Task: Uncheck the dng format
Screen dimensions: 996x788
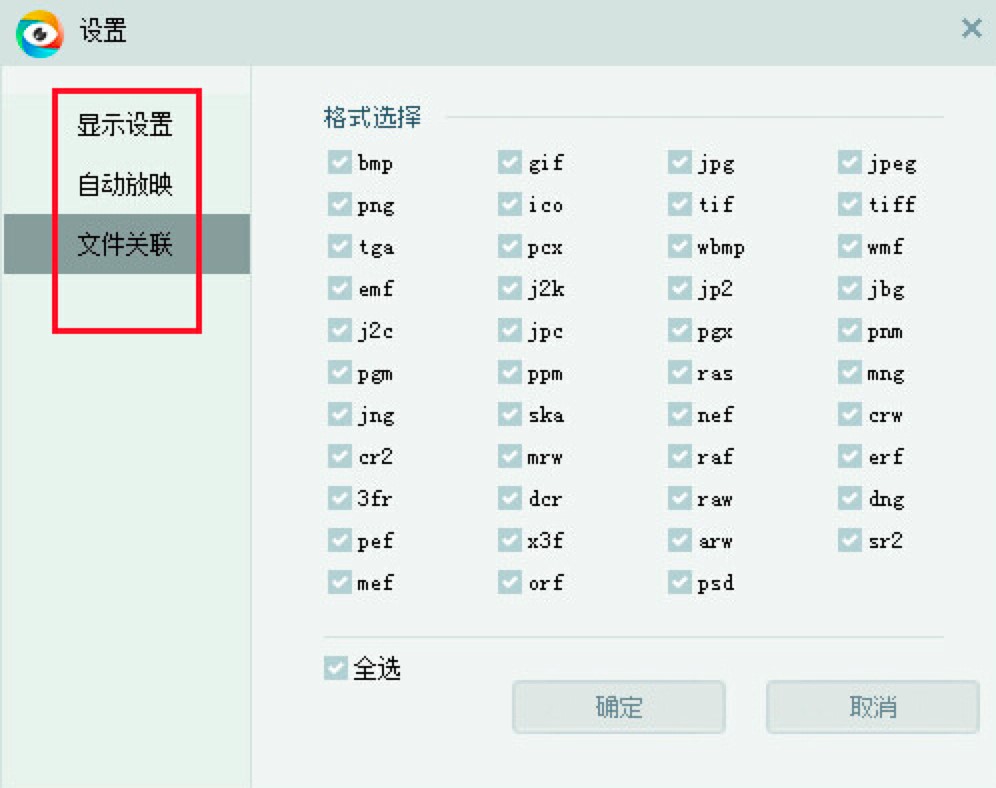Action: pos(850,498)
